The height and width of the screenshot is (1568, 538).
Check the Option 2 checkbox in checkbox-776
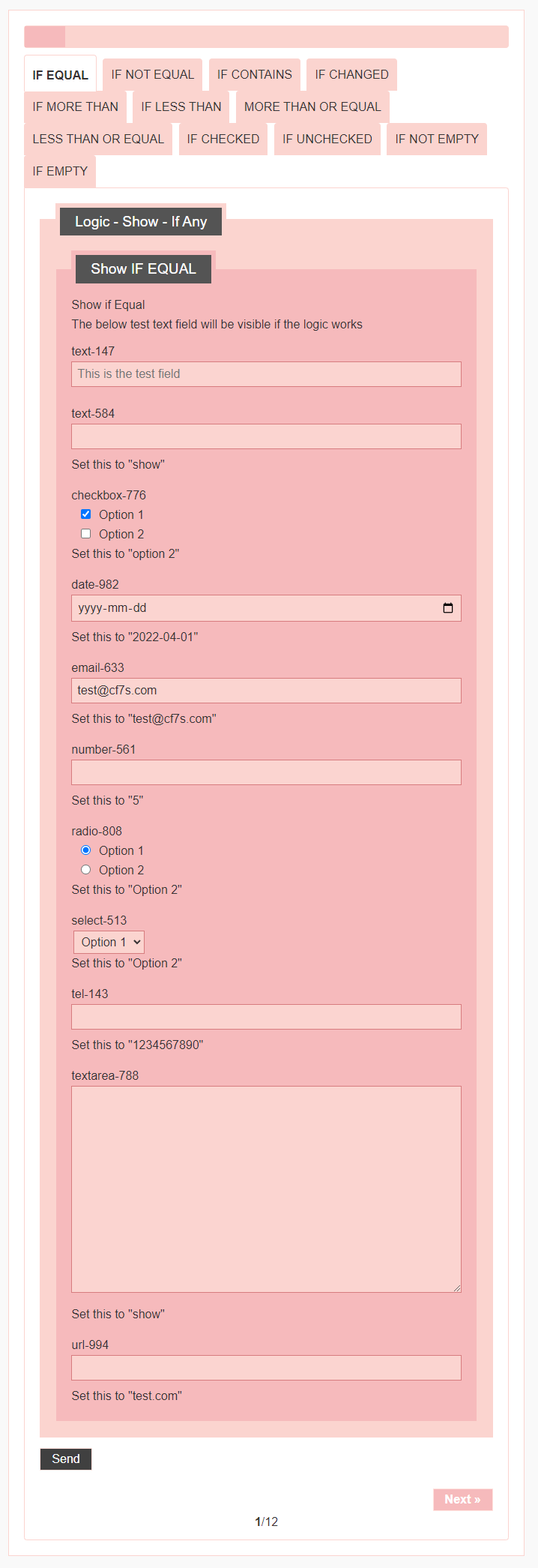coord(86,534)
